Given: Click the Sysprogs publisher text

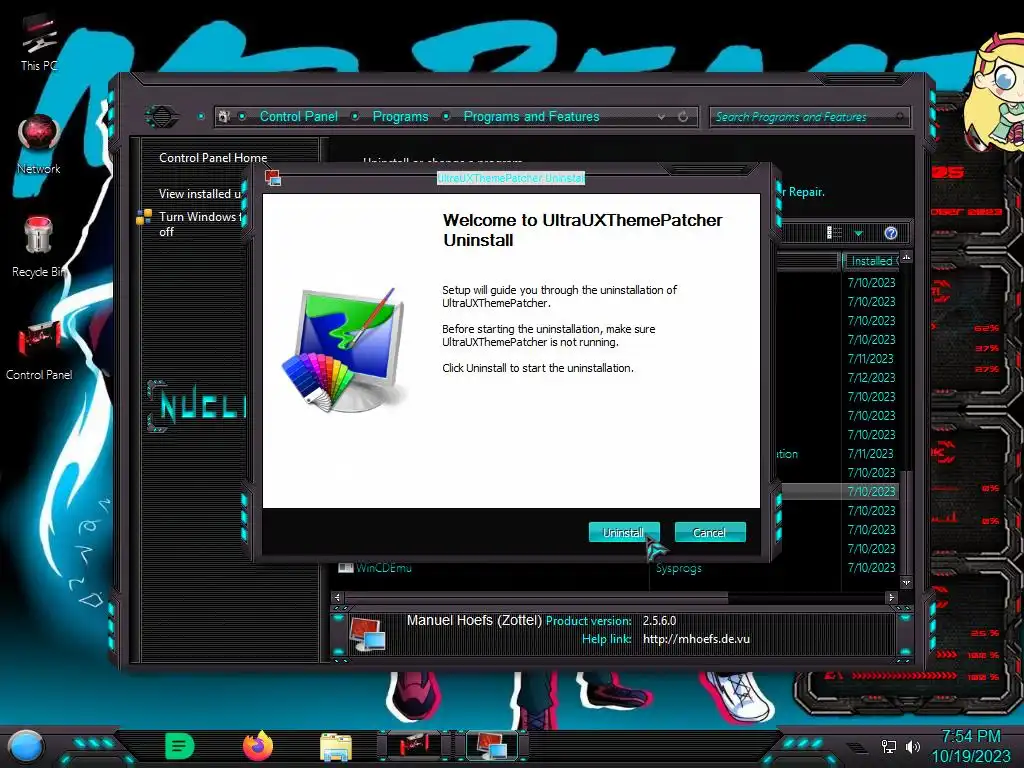Looking at the screenshot, I should point(679,568).
